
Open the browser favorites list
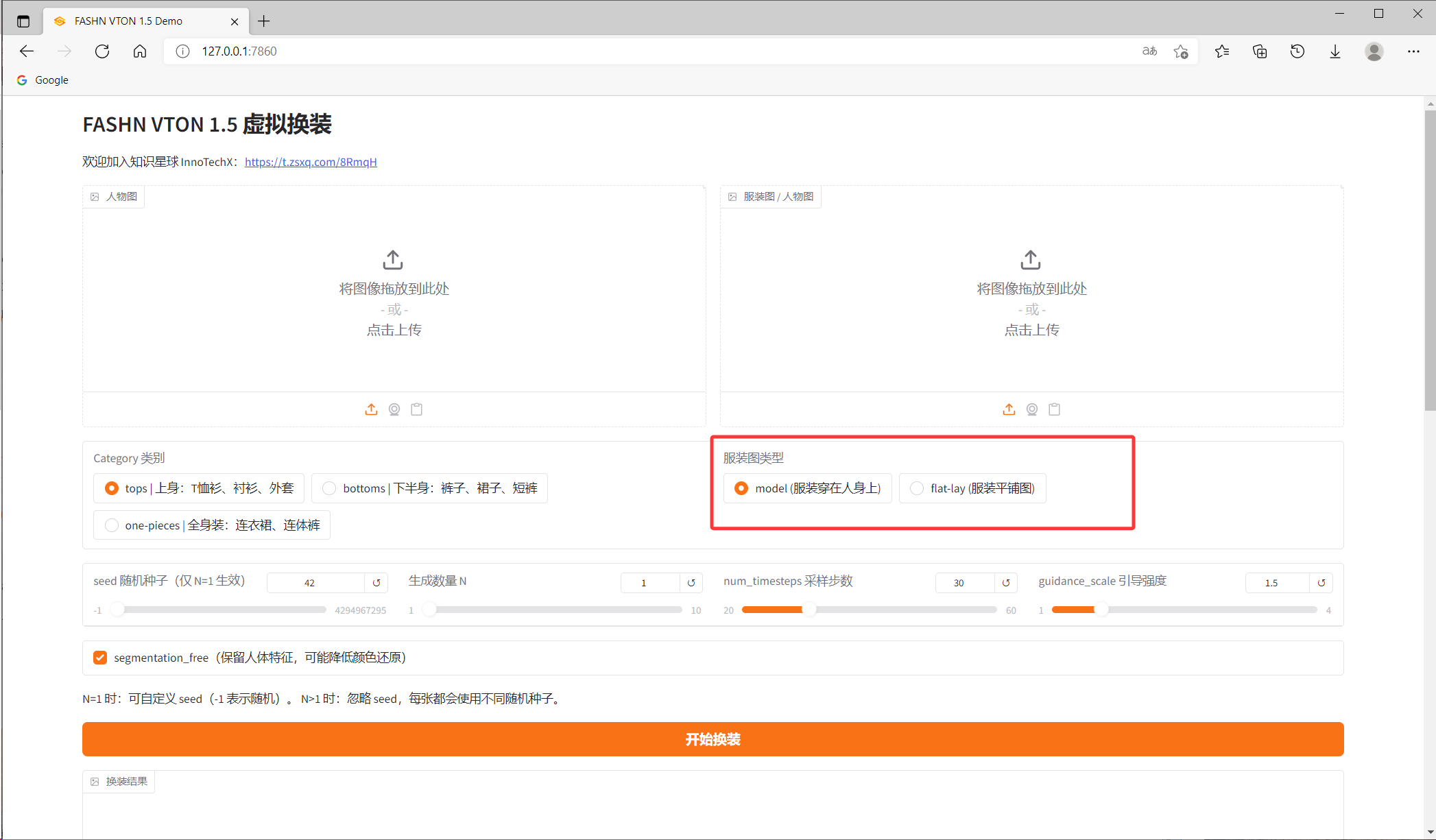tap(1222, 51)
